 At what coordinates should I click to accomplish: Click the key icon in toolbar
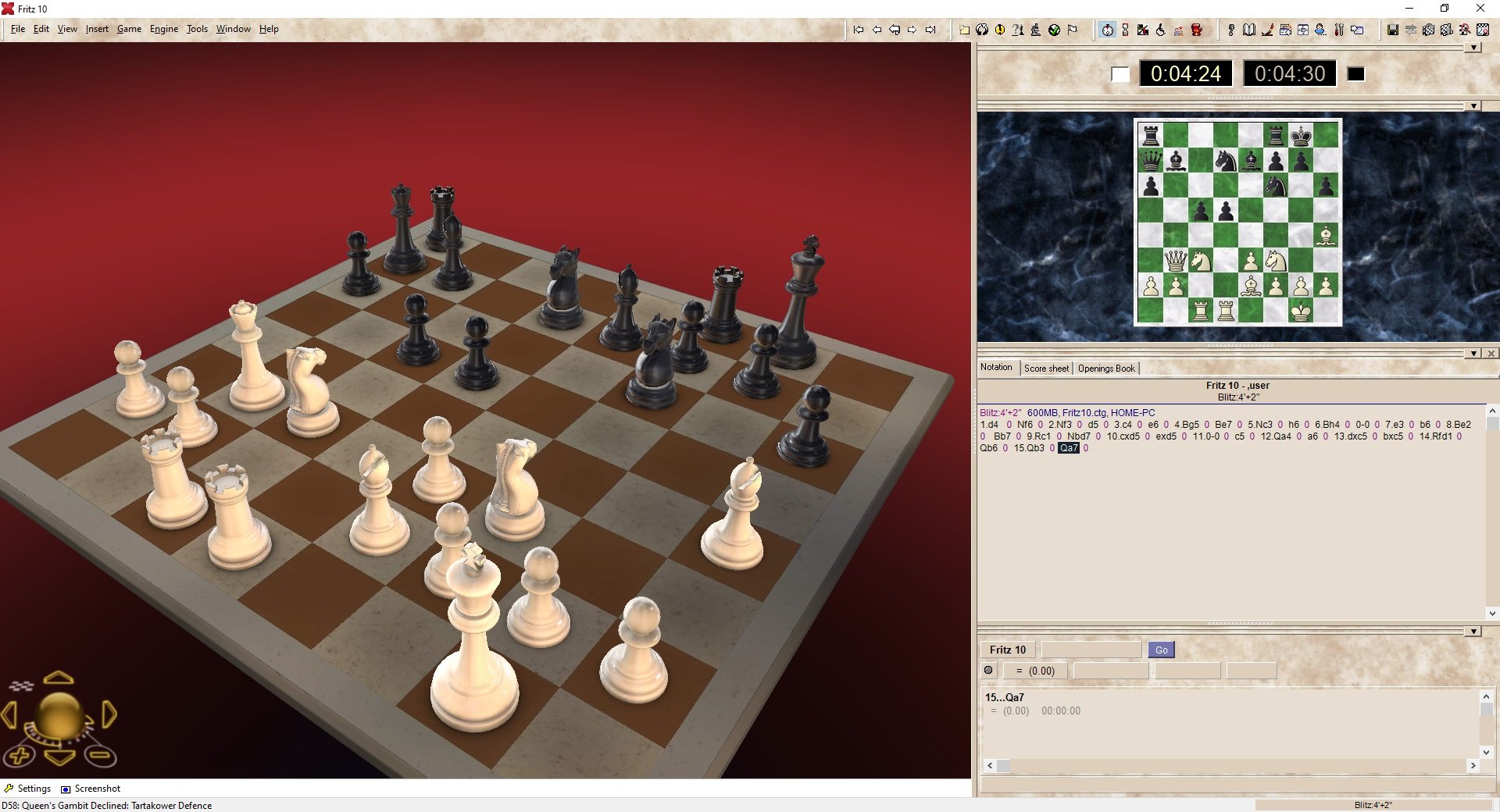[x=1231, y=30]
